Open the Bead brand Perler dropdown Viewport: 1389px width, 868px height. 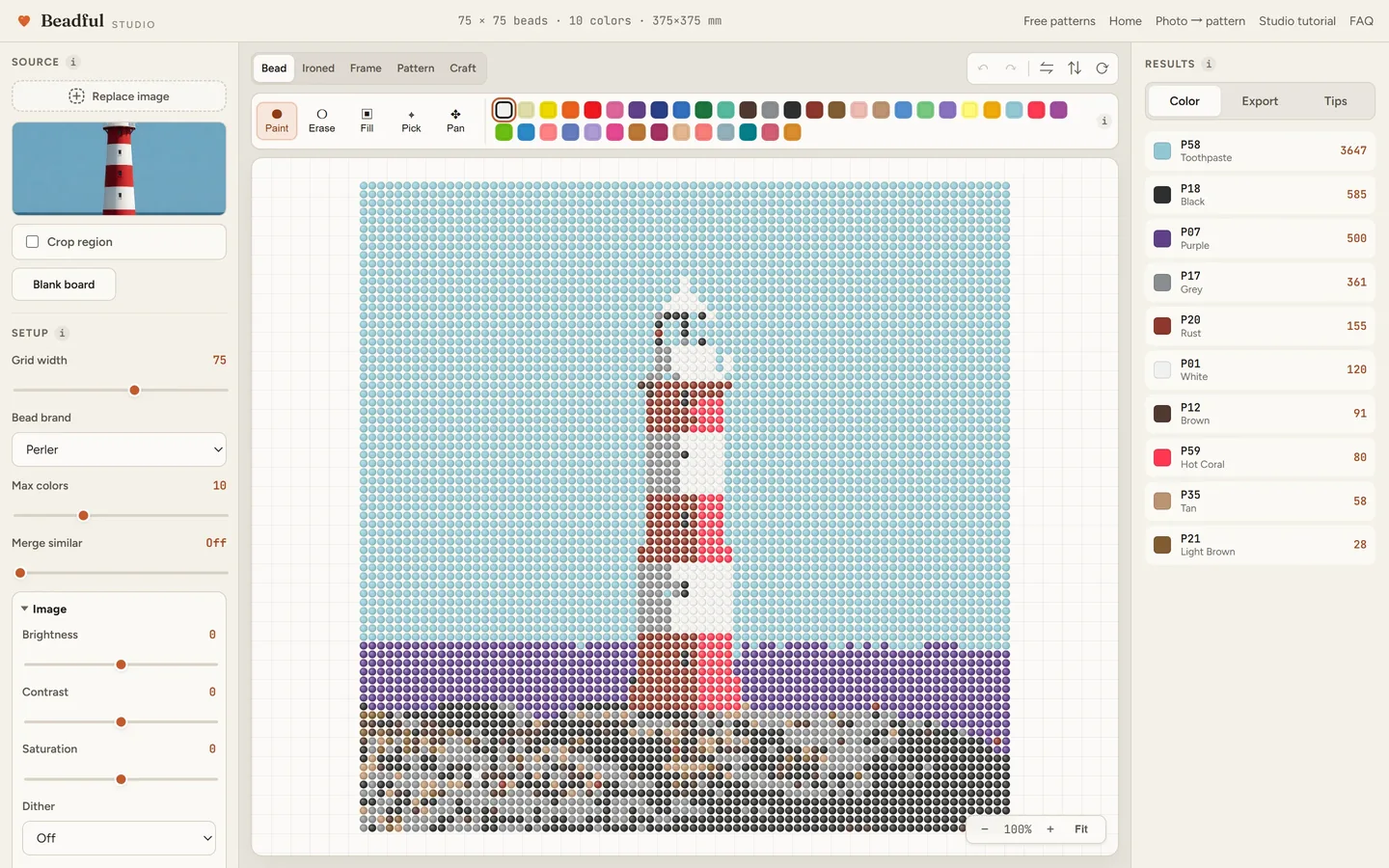point(119,449)
